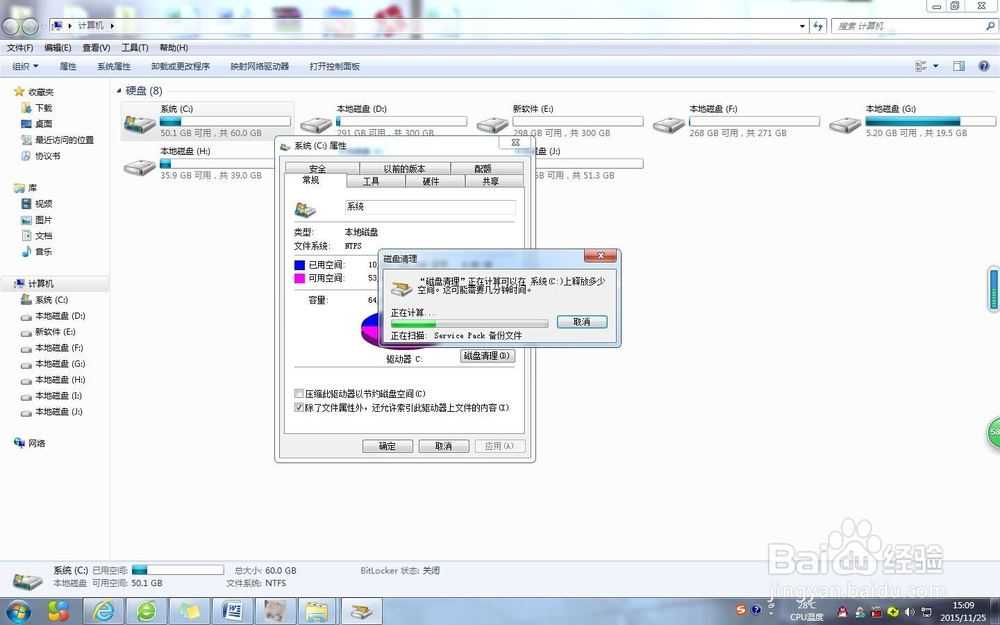The image size is (1000, 625).
Task: Open the 编辑(E) menu
Action: [57, 48]
